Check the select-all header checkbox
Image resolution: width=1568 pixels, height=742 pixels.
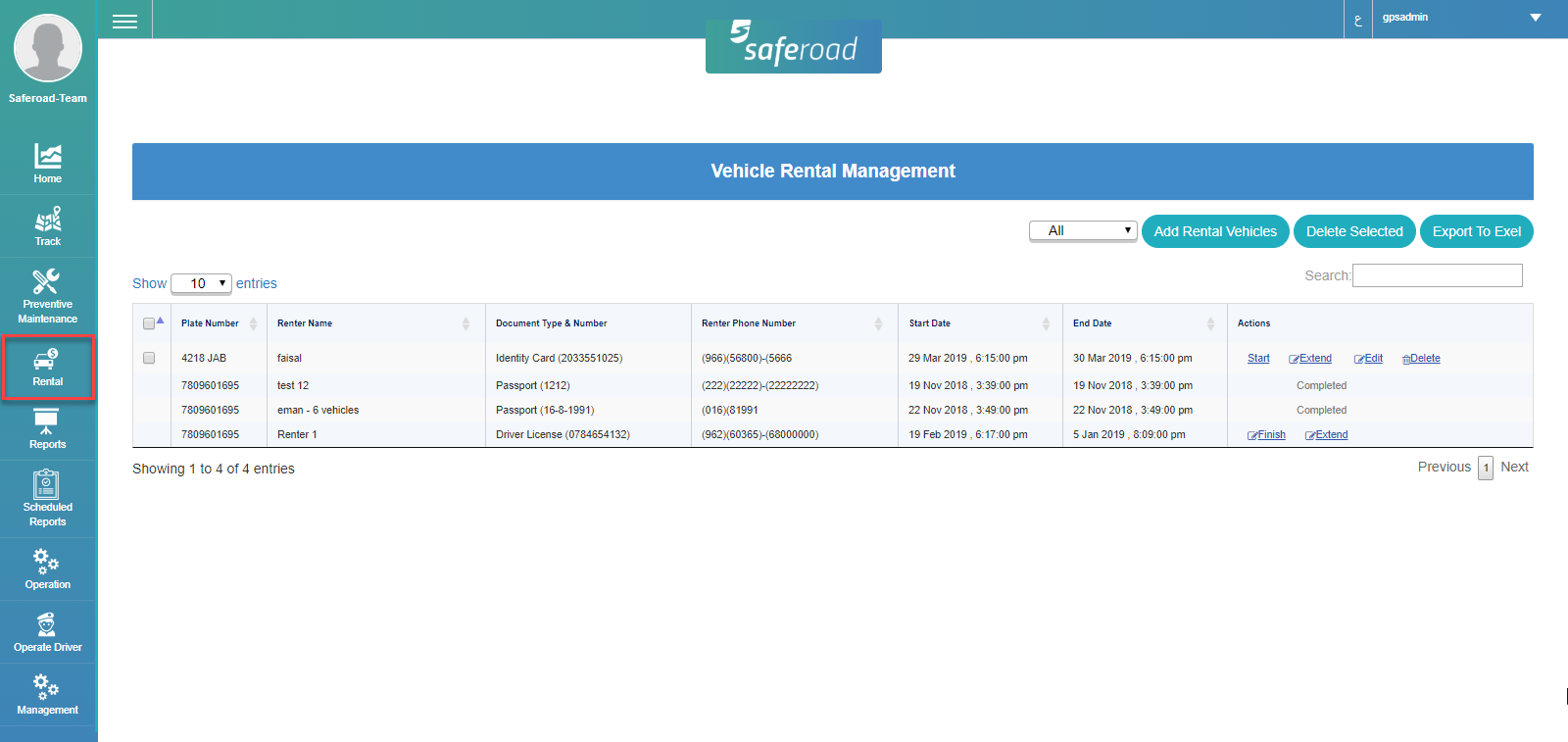point(149,323)
